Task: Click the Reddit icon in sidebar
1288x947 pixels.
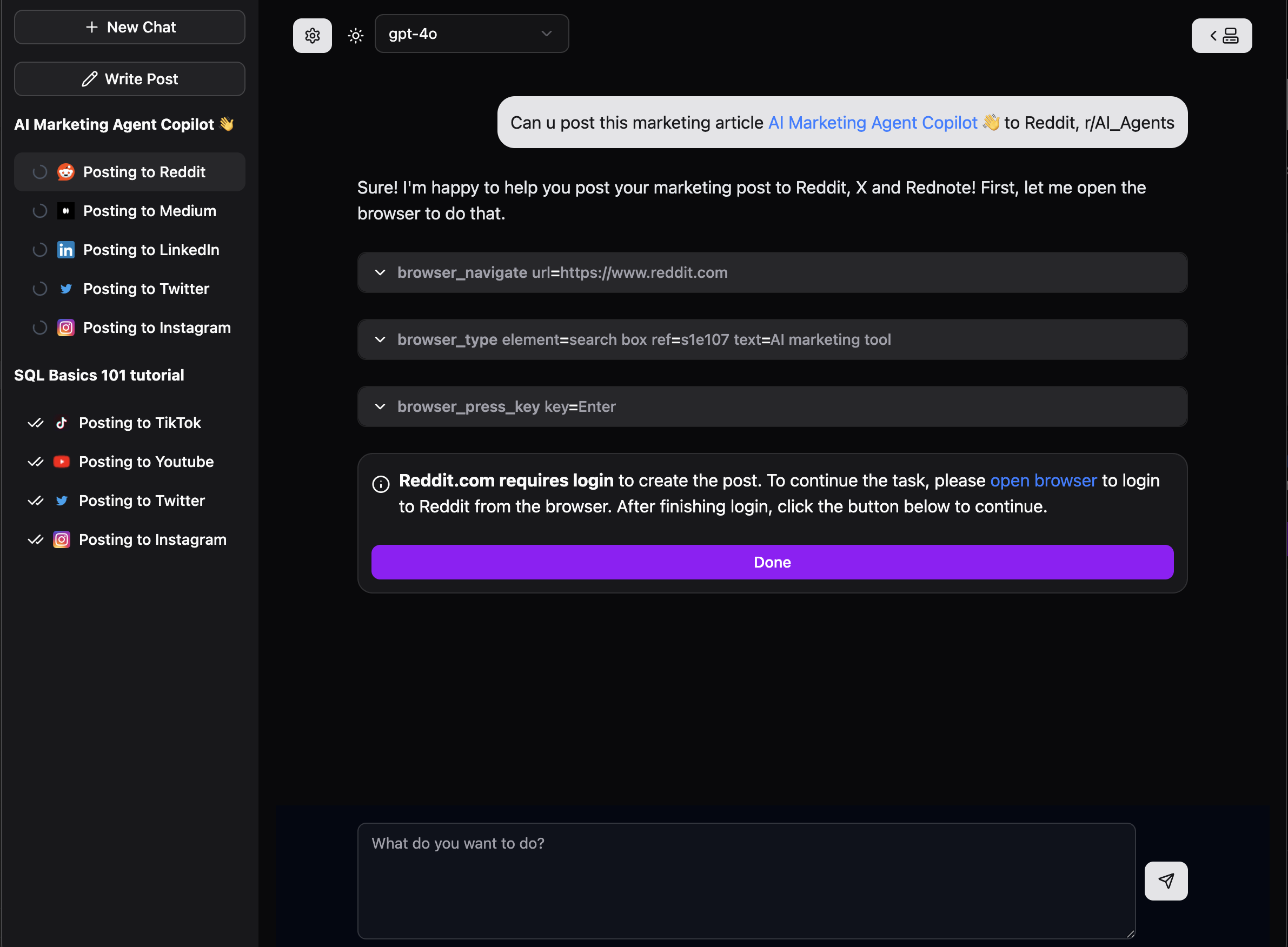Action: coord(66,172)
